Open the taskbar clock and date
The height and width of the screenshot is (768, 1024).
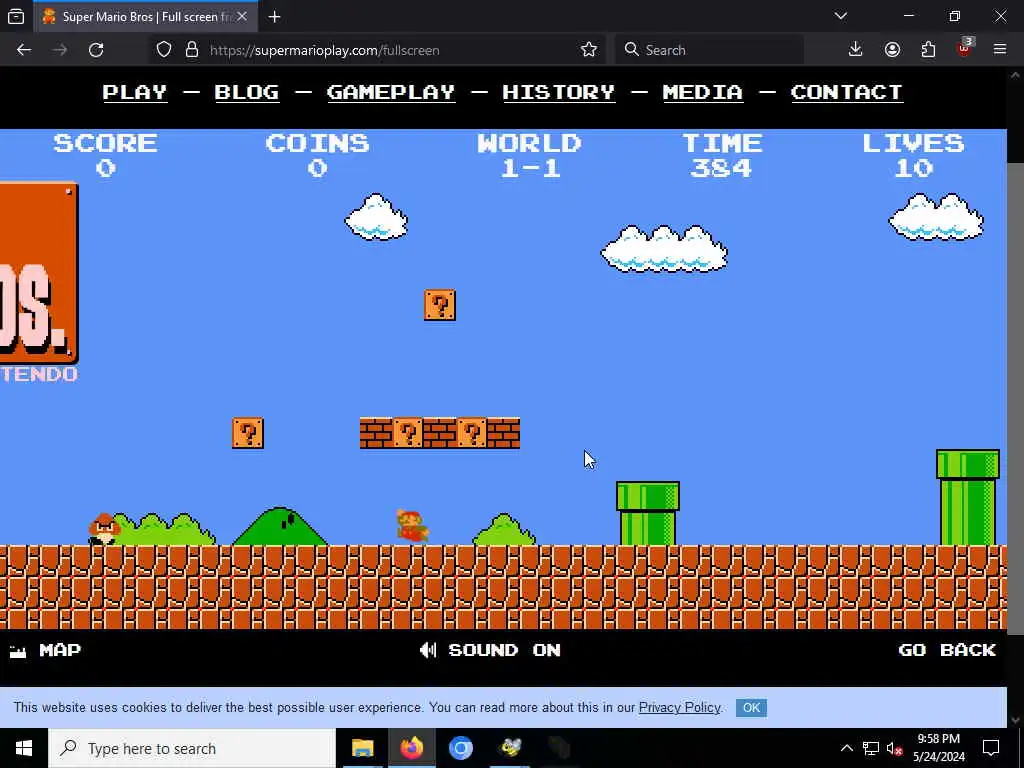click(x=938, y=748)
